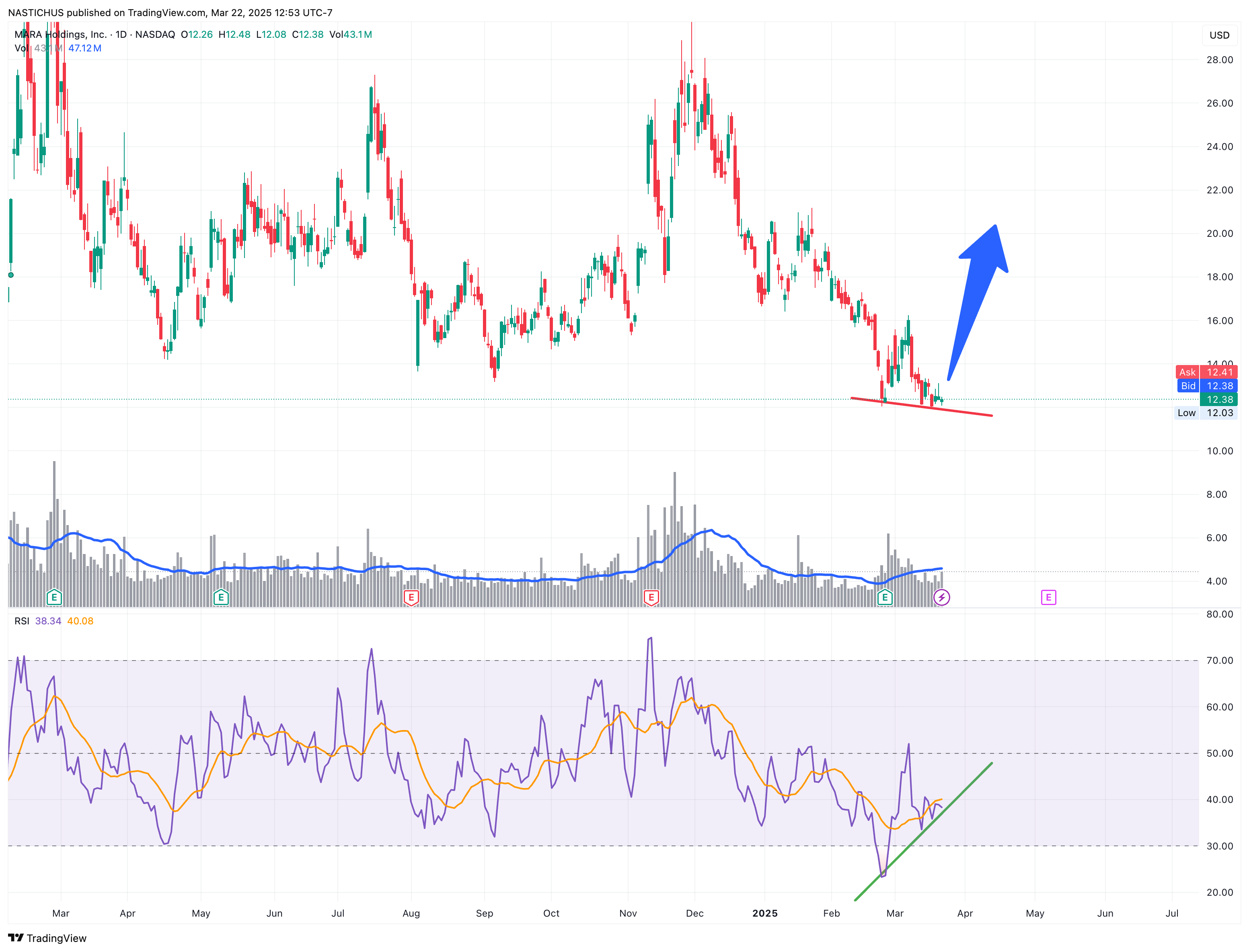Open the red earnings marker at August
Screen dimensions: 1249x952
411,597
